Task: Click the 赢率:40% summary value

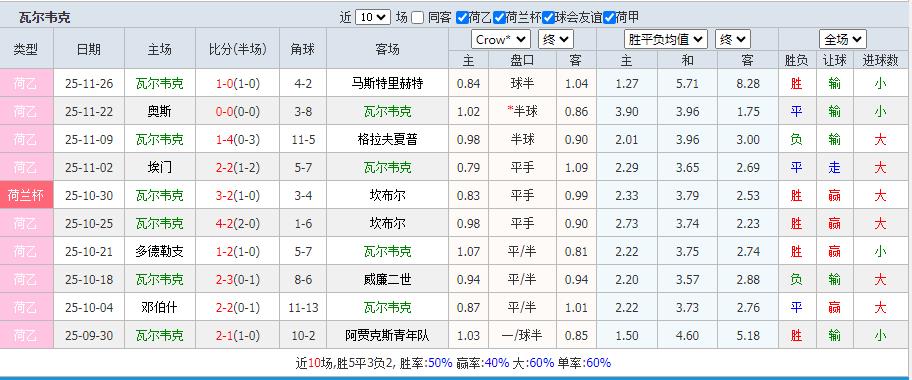Action: (x=483, y=363)
